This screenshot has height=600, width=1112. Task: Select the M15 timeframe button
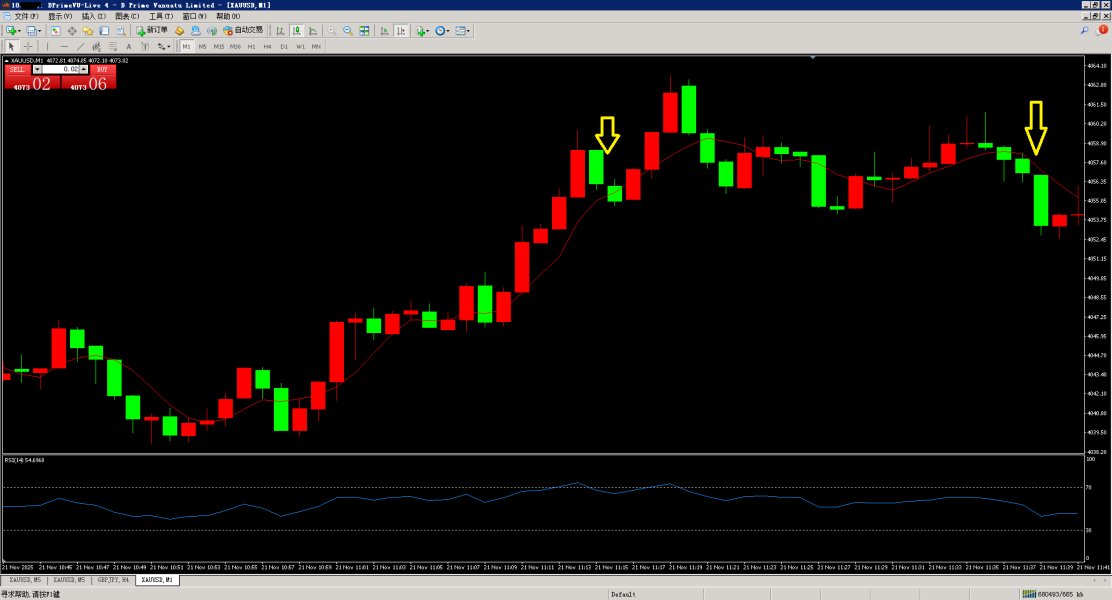[219, 46]
